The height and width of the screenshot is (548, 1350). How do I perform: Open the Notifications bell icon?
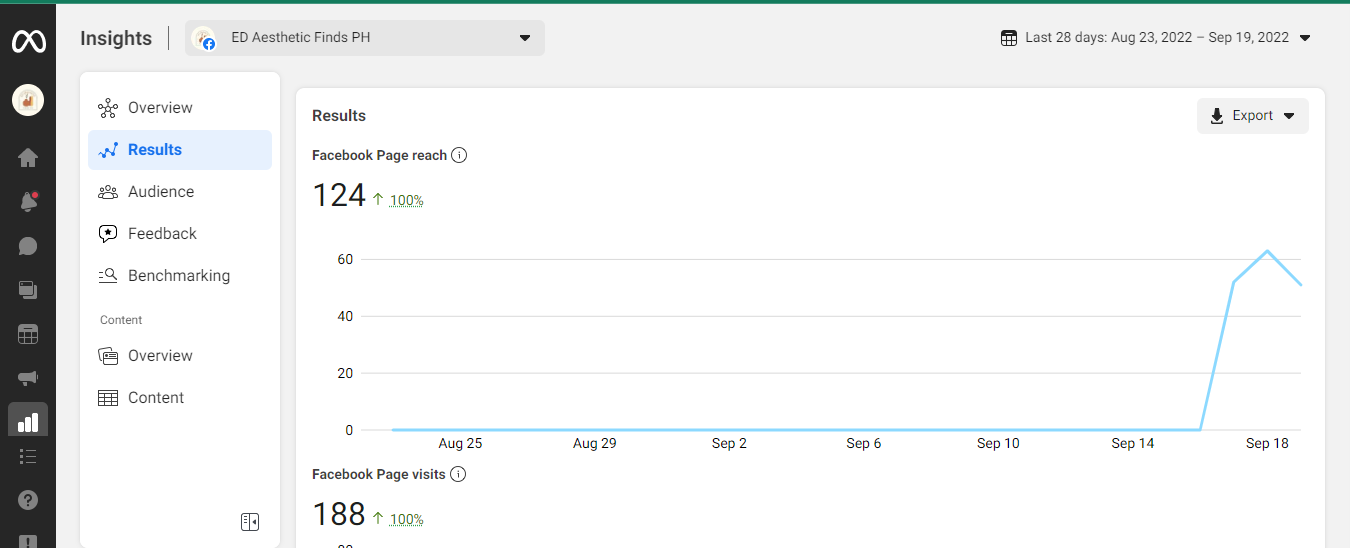coord(28,202)
